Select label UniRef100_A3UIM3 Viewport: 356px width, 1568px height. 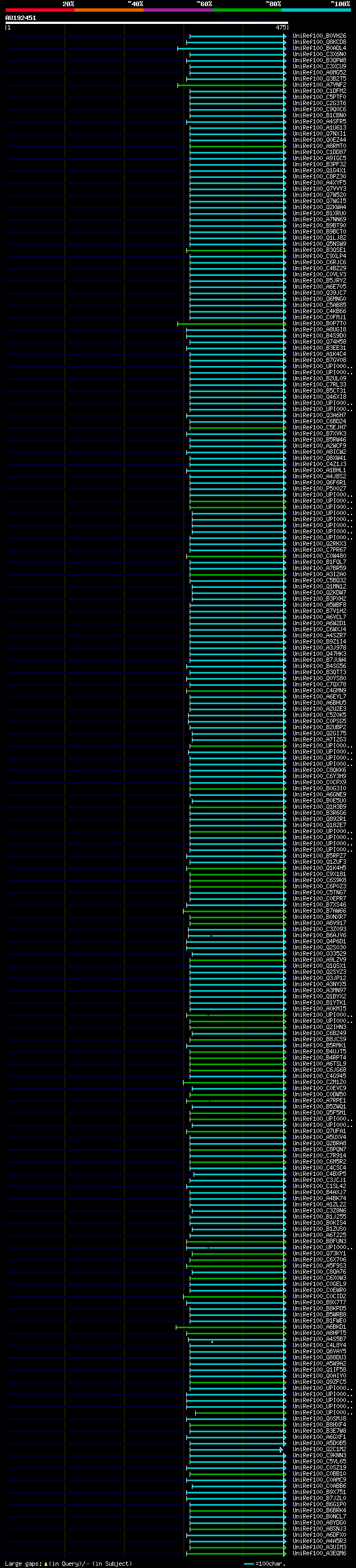coord(319,1547)
